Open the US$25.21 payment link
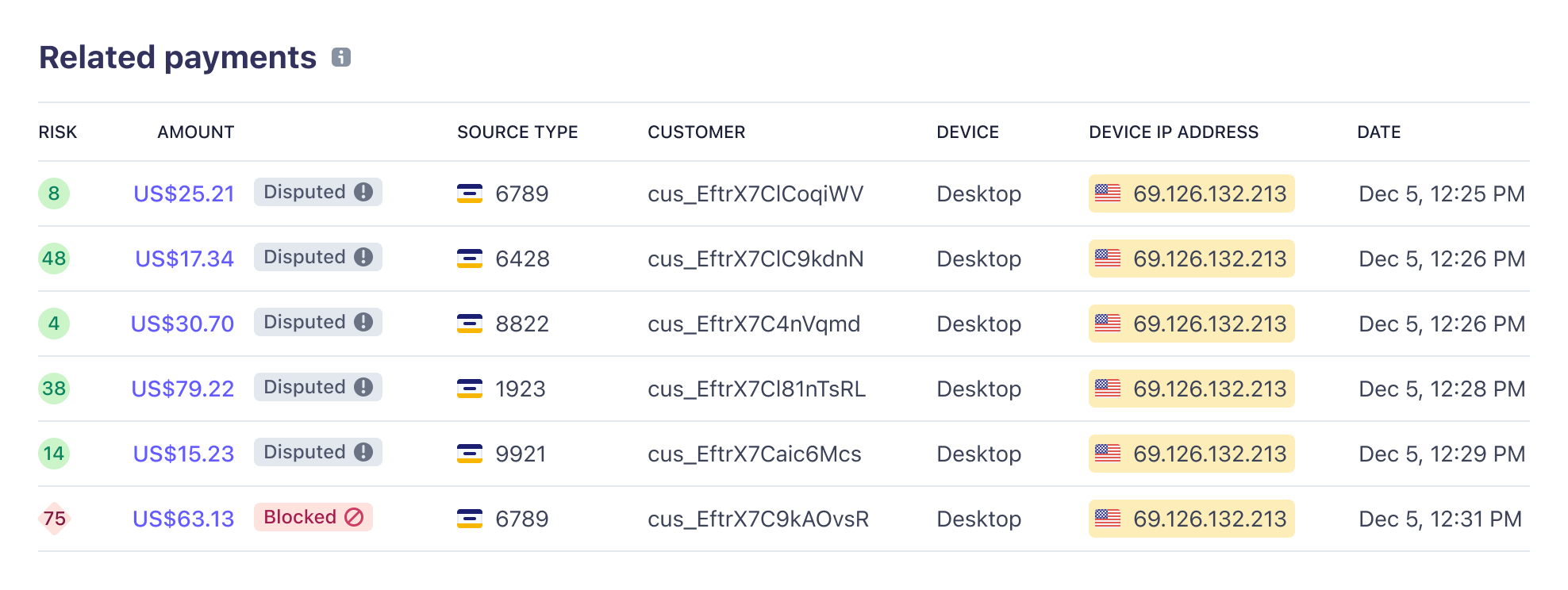Viewport: 1568px width, 590px height. (x=183, y=193)
